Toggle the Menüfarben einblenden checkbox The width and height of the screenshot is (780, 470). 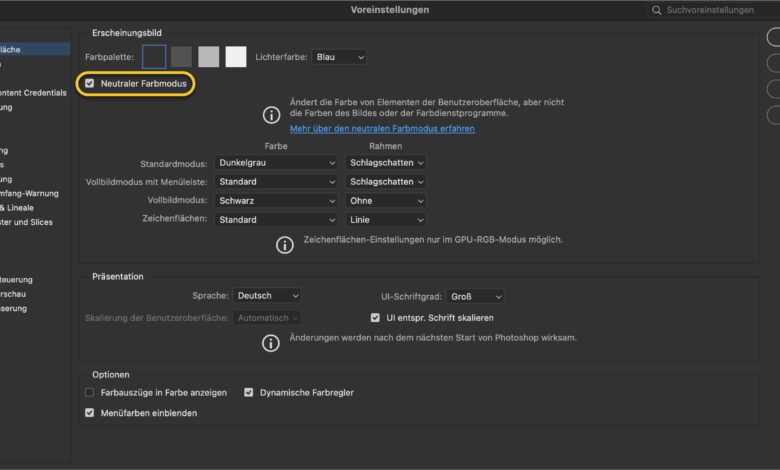[90, 412]
